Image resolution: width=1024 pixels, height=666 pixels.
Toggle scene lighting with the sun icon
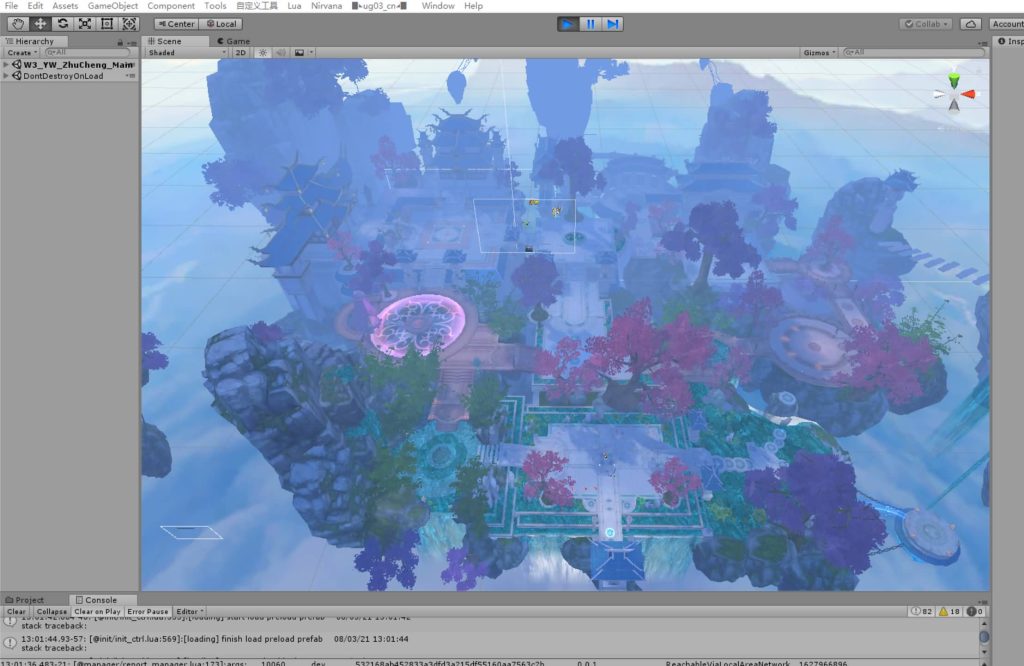pos(263,52)
